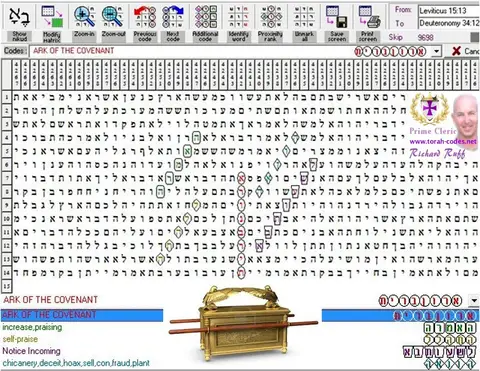480x371 pixels.
Task: Click the Skip value 9698
Action: tap(426, 37)
